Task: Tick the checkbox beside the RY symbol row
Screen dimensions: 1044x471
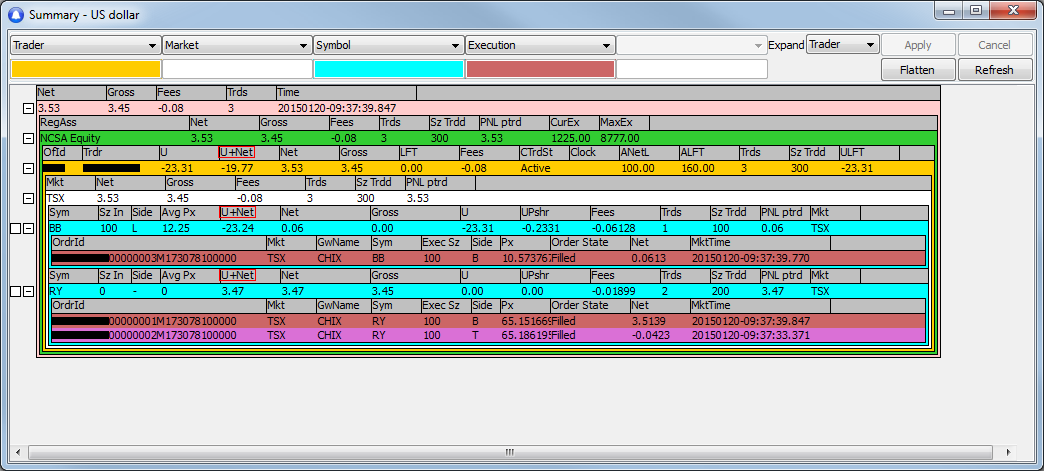Action: coord(14,291)
